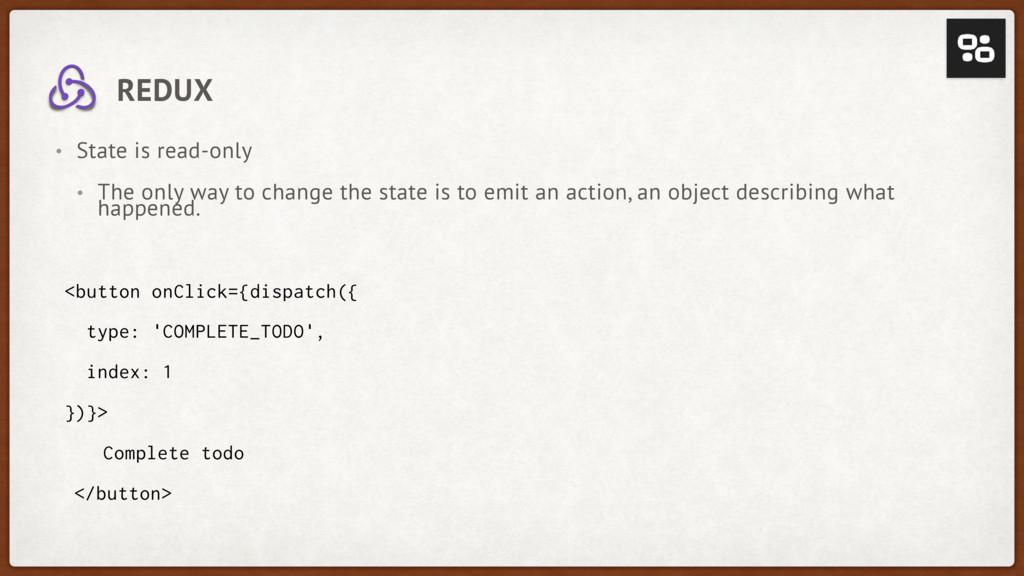The width and height of the screenshot is (1024, 576).
Task: Click the purple Redux logo icon
Action: tap(72, 88)
